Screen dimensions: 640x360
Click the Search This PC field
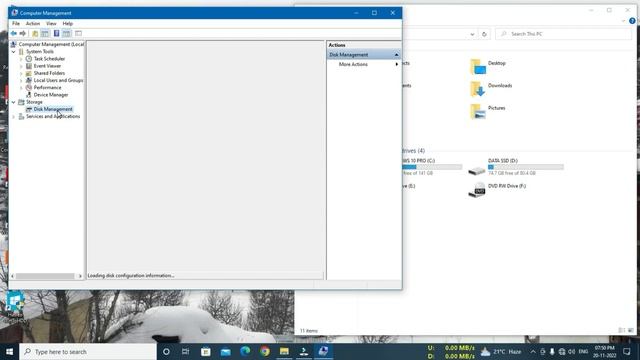click(563, 34)
